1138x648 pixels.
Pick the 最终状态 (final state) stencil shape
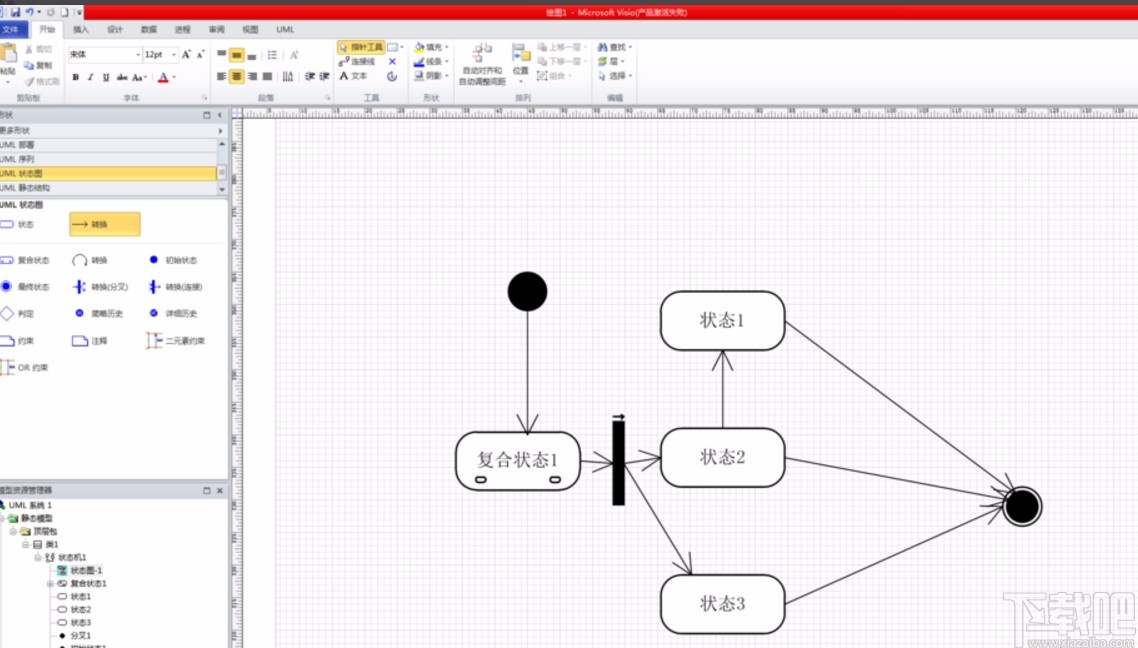[25, 287]
